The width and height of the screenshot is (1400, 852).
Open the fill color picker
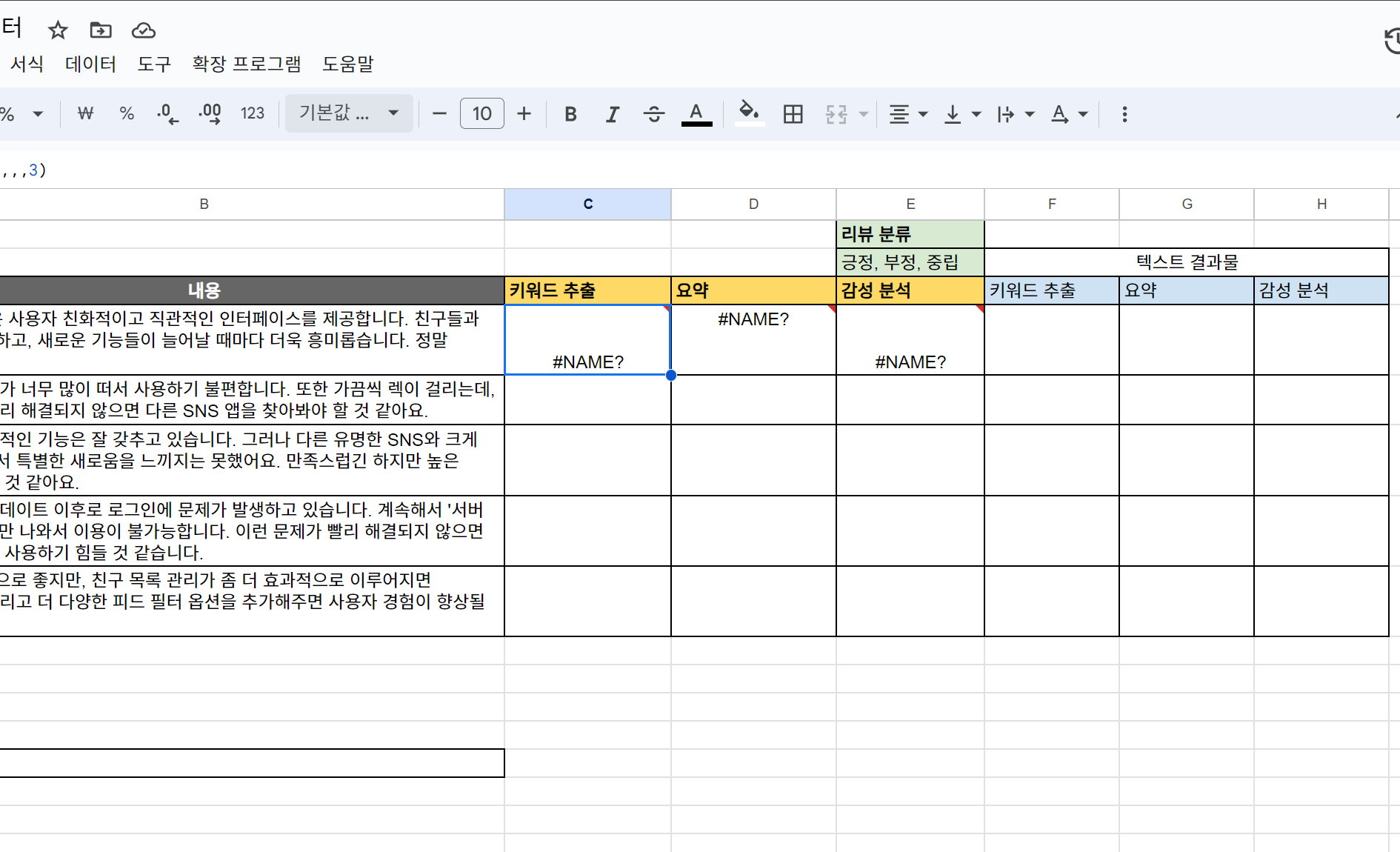click(x=749, y=114)
